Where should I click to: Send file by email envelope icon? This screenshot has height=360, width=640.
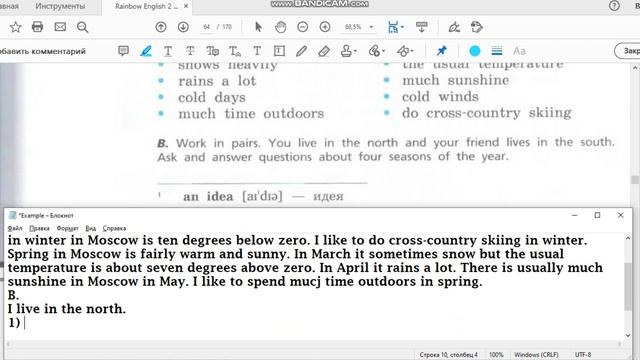coord(60,27)
